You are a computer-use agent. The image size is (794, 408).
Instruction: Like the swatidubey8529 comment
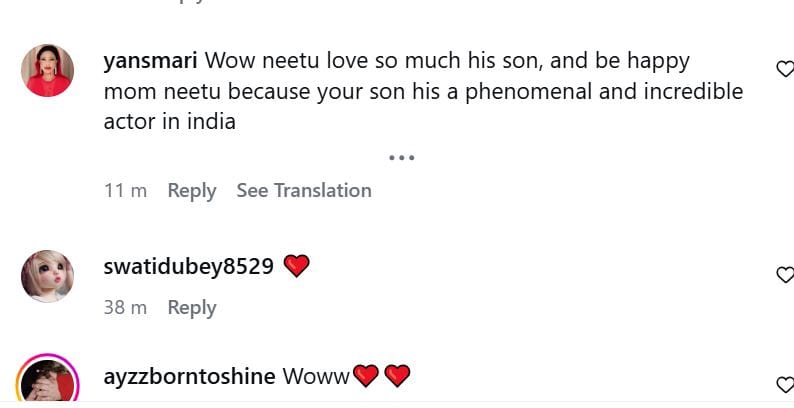pos(785,274)
